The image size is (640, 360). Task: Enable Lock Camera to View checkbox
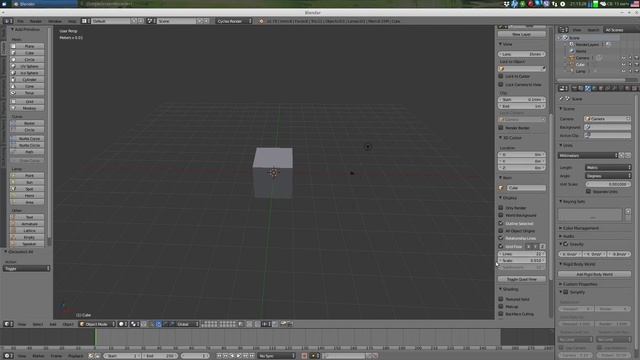[501, 84]
